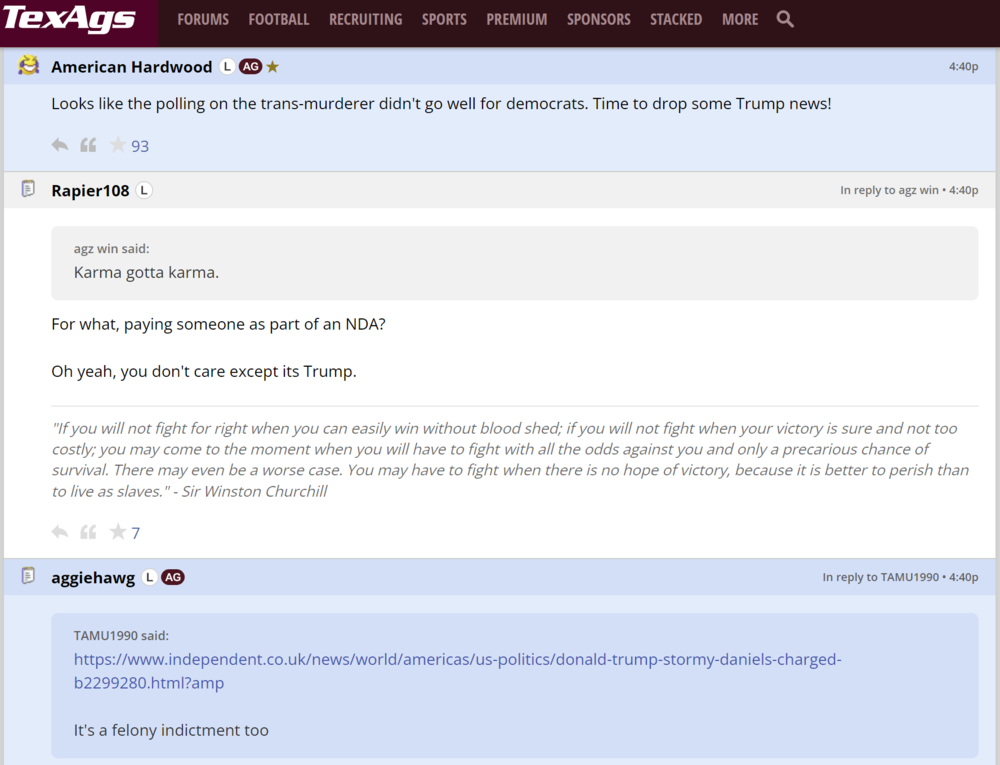Screen dimensions: 1000x765
Task: Open the aggiehawg user profile name
Action: click(93, 577)
